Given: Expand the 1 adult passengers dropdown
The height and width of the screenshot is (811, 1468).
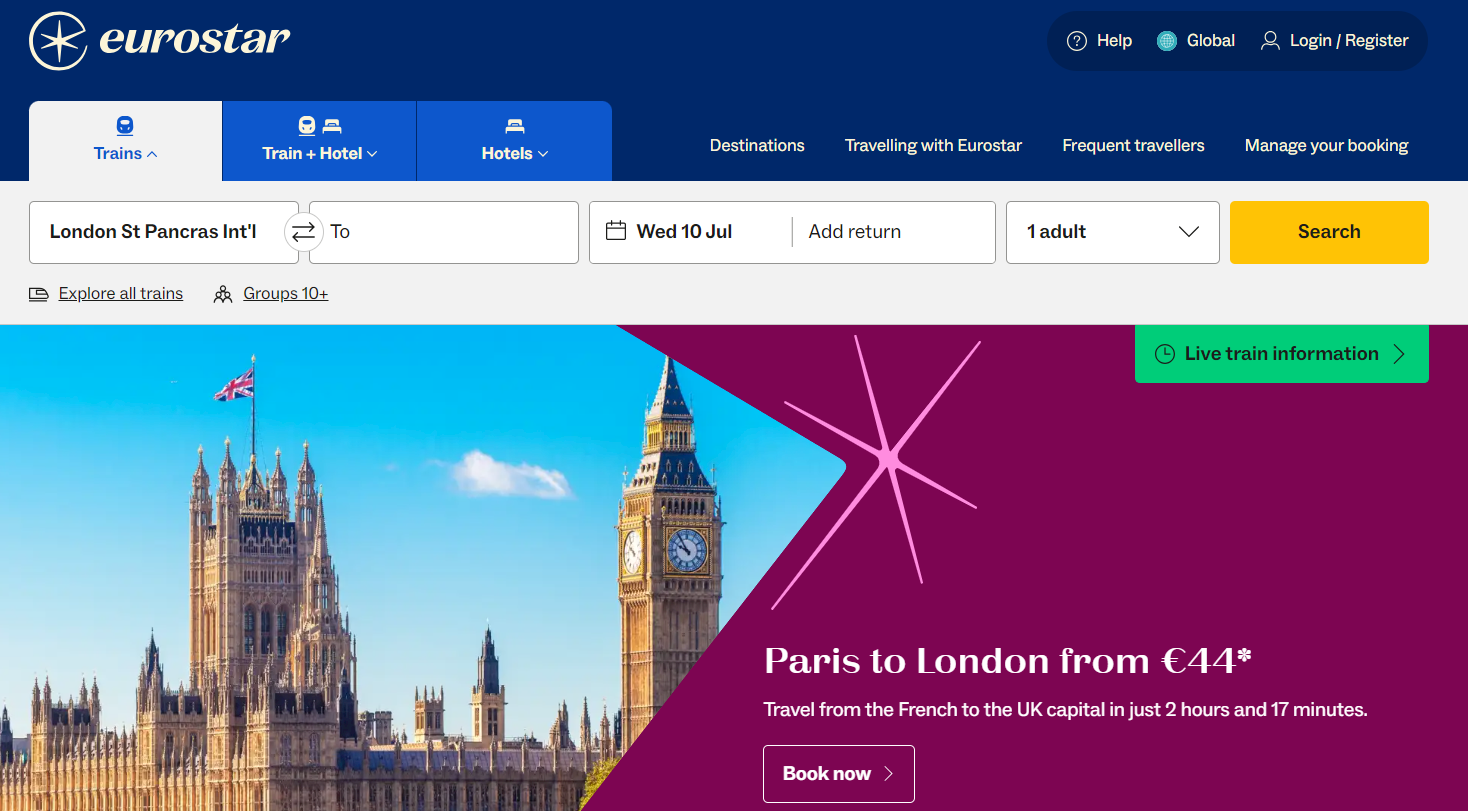Looking at the screenshot, I should [1113, 232].
